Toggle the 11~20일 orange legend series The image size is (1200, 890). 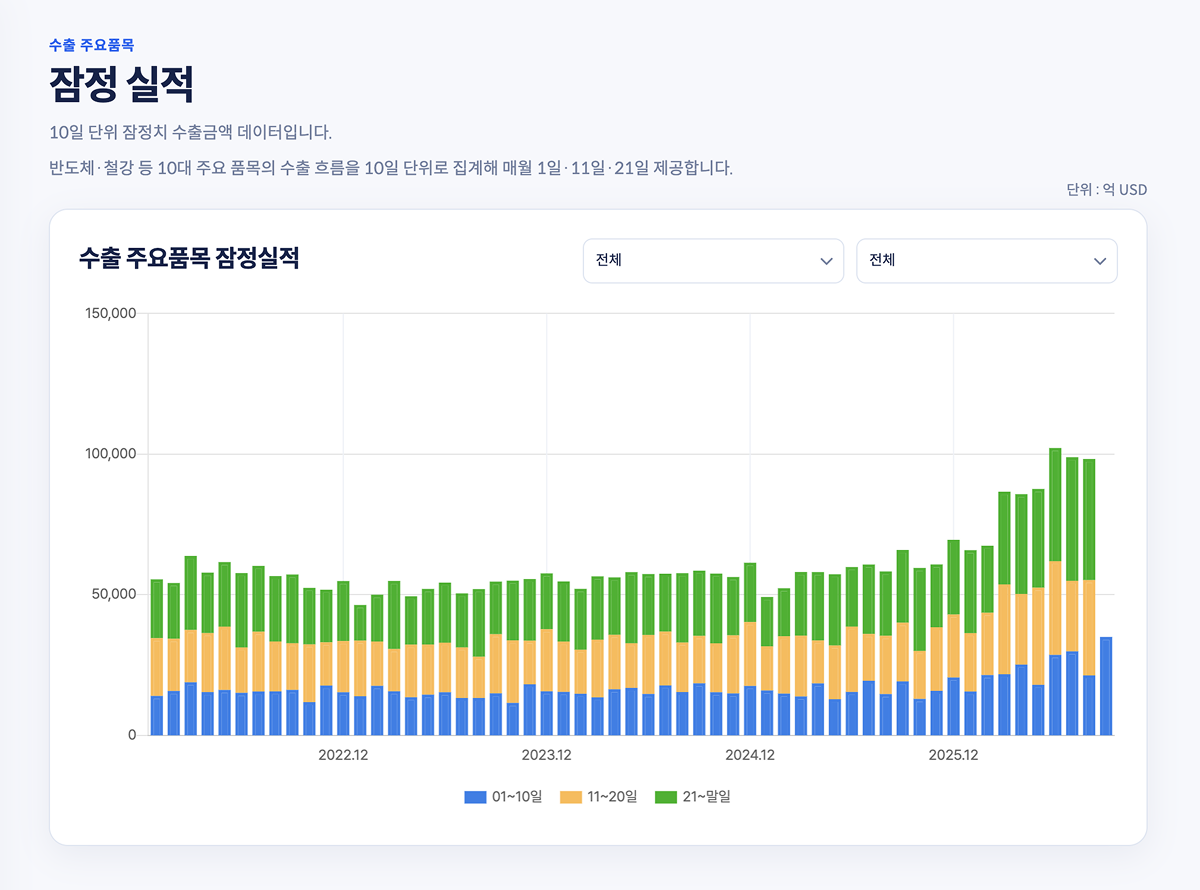(x=598, y=797)
